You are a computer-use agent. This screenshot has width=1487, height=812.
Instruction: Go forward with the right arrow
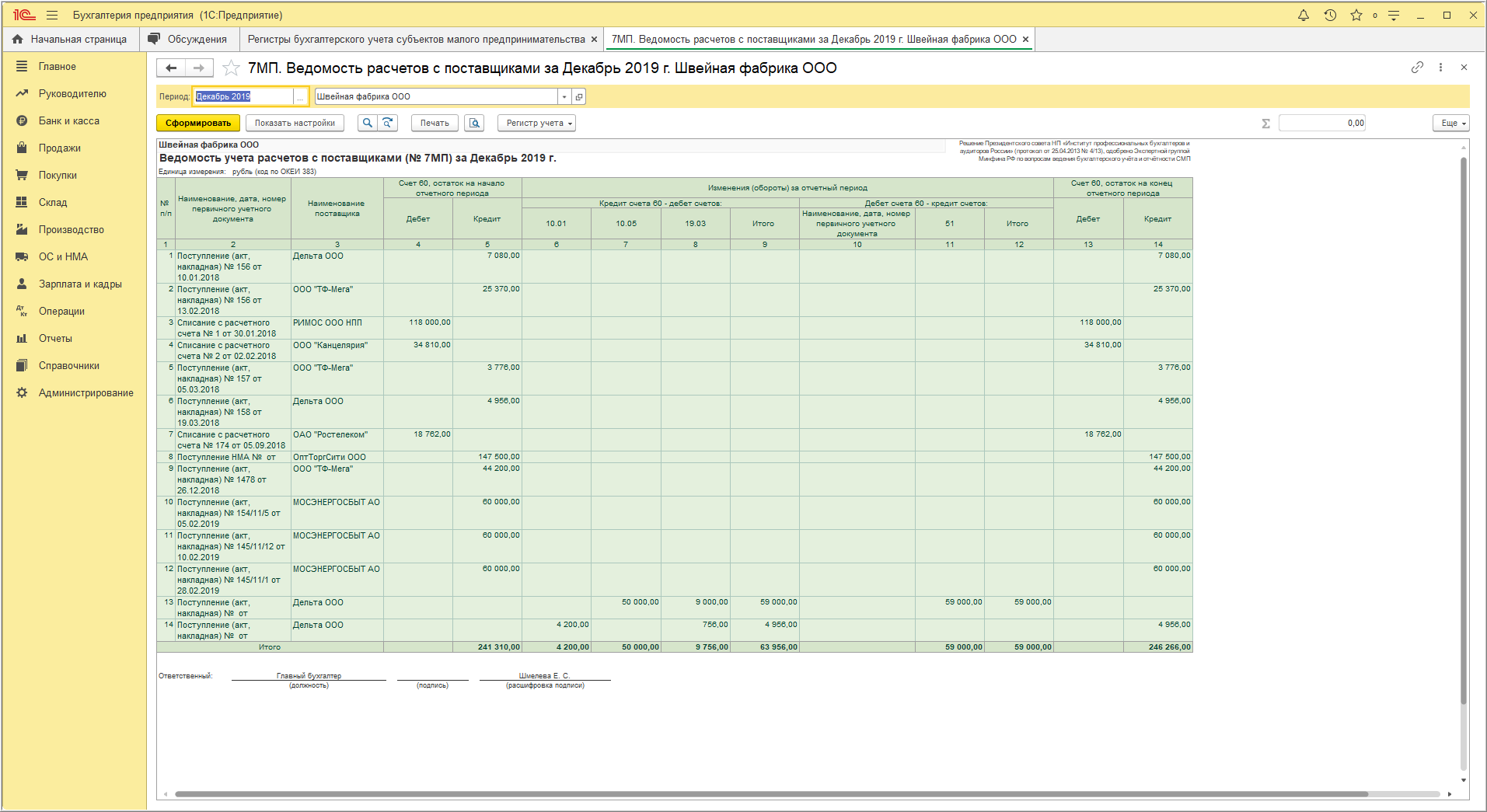coord(199,68)
